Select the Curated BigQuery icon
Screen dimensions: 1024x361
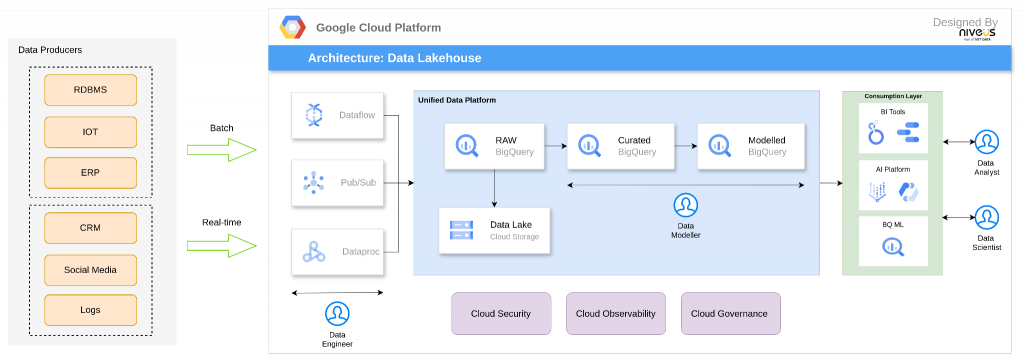590,146
